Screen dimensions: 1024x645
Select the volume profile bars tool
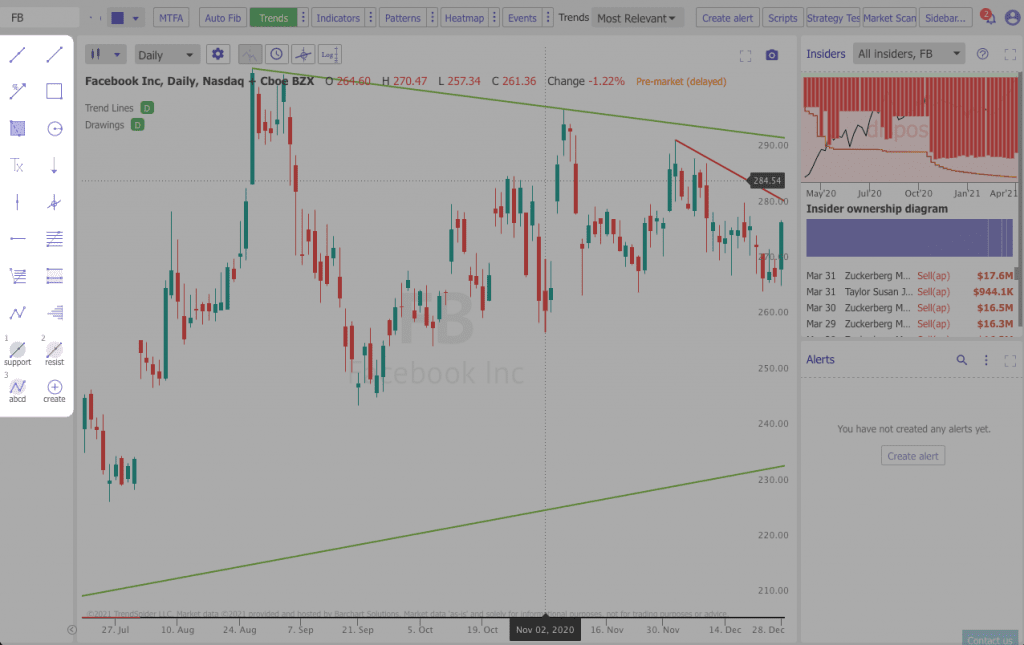[54, 313]
